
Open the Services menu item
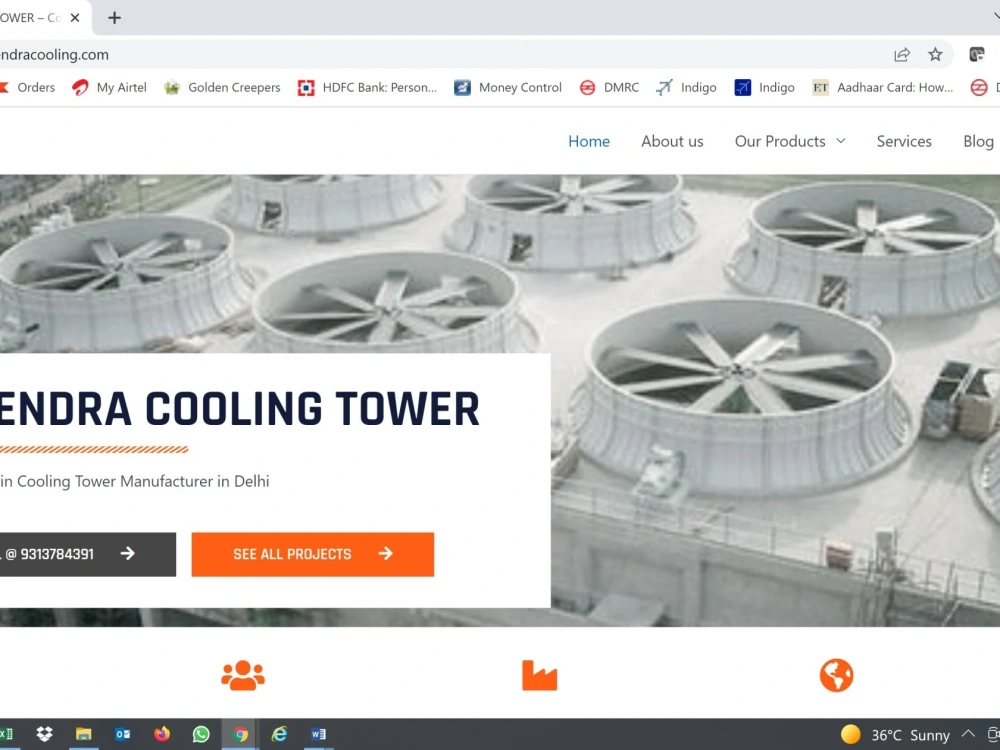904,142
